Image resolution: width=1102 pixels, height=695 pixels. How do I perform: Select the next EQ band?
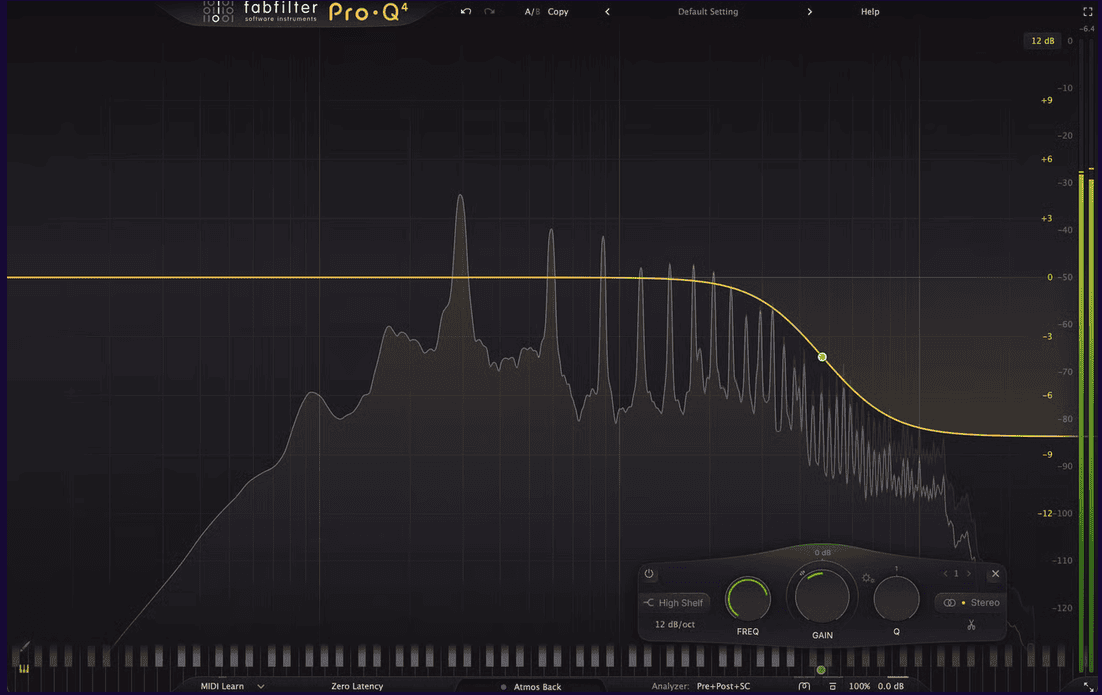tap(968, 573)
